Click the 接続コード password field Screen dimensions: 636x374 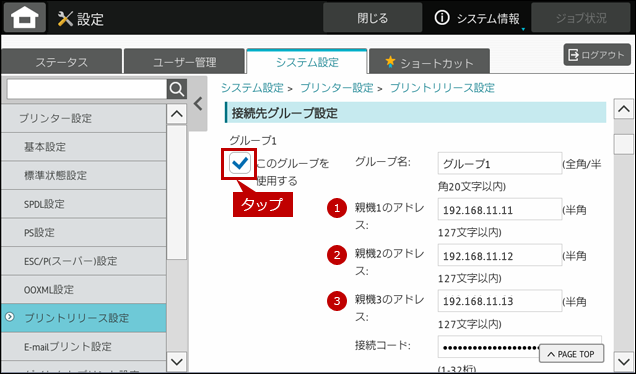(519, 347)
